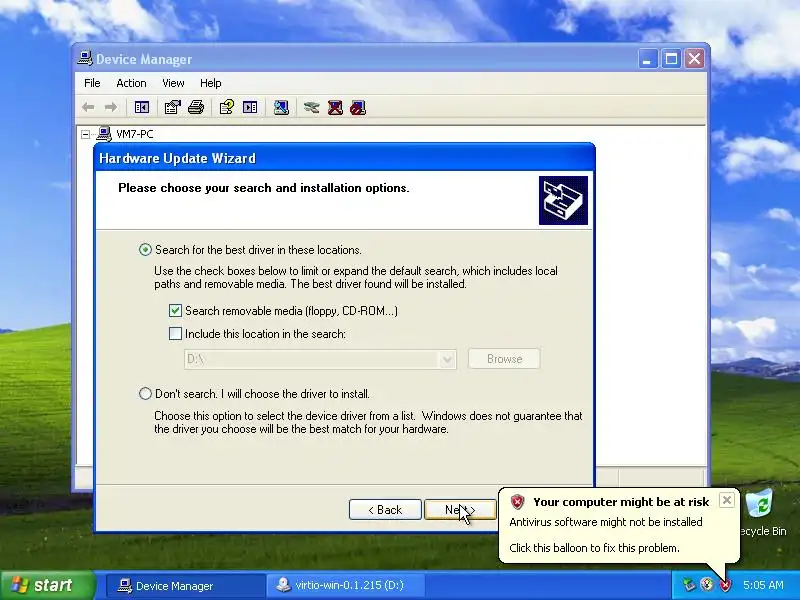The image size is (800, 600).
Task: Click the 5:05 AM taskbar clock
Action: point(763,585)
